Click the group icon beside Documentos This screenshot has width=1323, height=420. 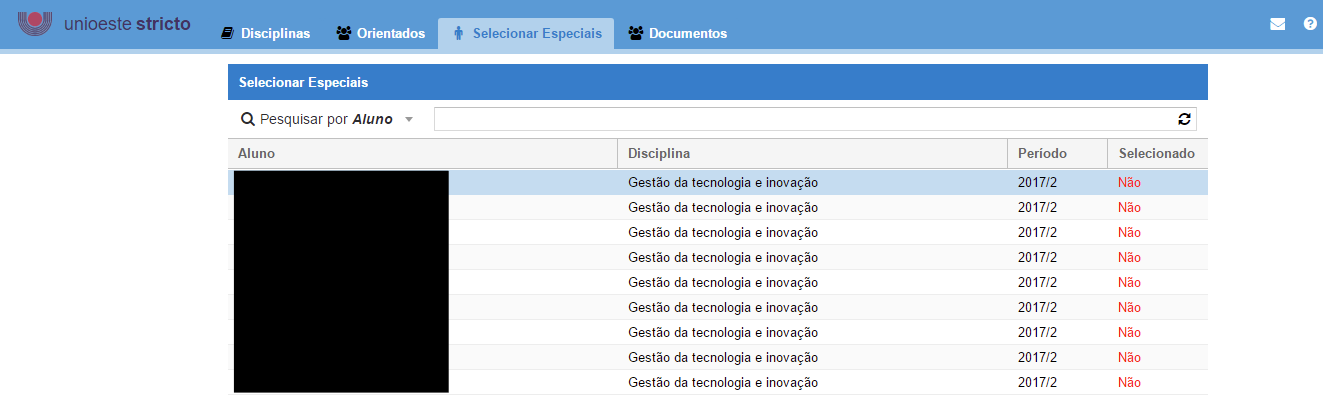tap(635, 33)
